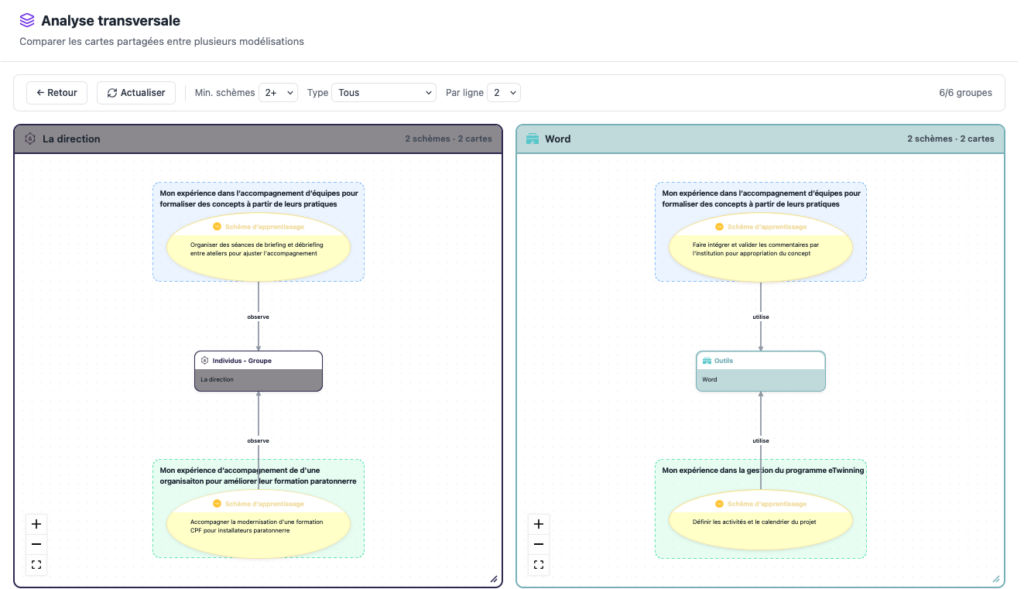Click the subtitle Comparer les cartes partagées
1024x589 pixels.
click(161, 41)
